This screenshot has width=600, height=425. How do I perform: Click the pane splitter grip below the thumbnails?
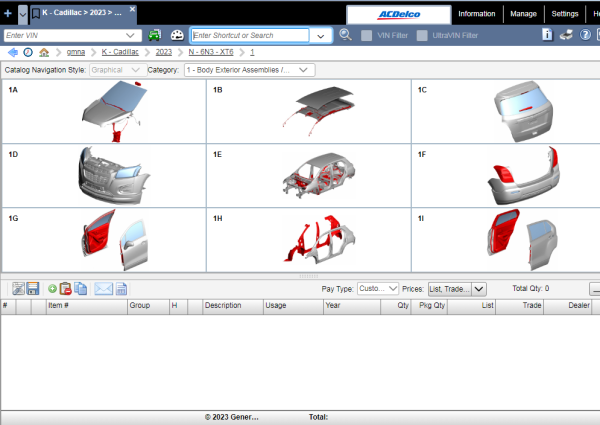coord(308,276)
